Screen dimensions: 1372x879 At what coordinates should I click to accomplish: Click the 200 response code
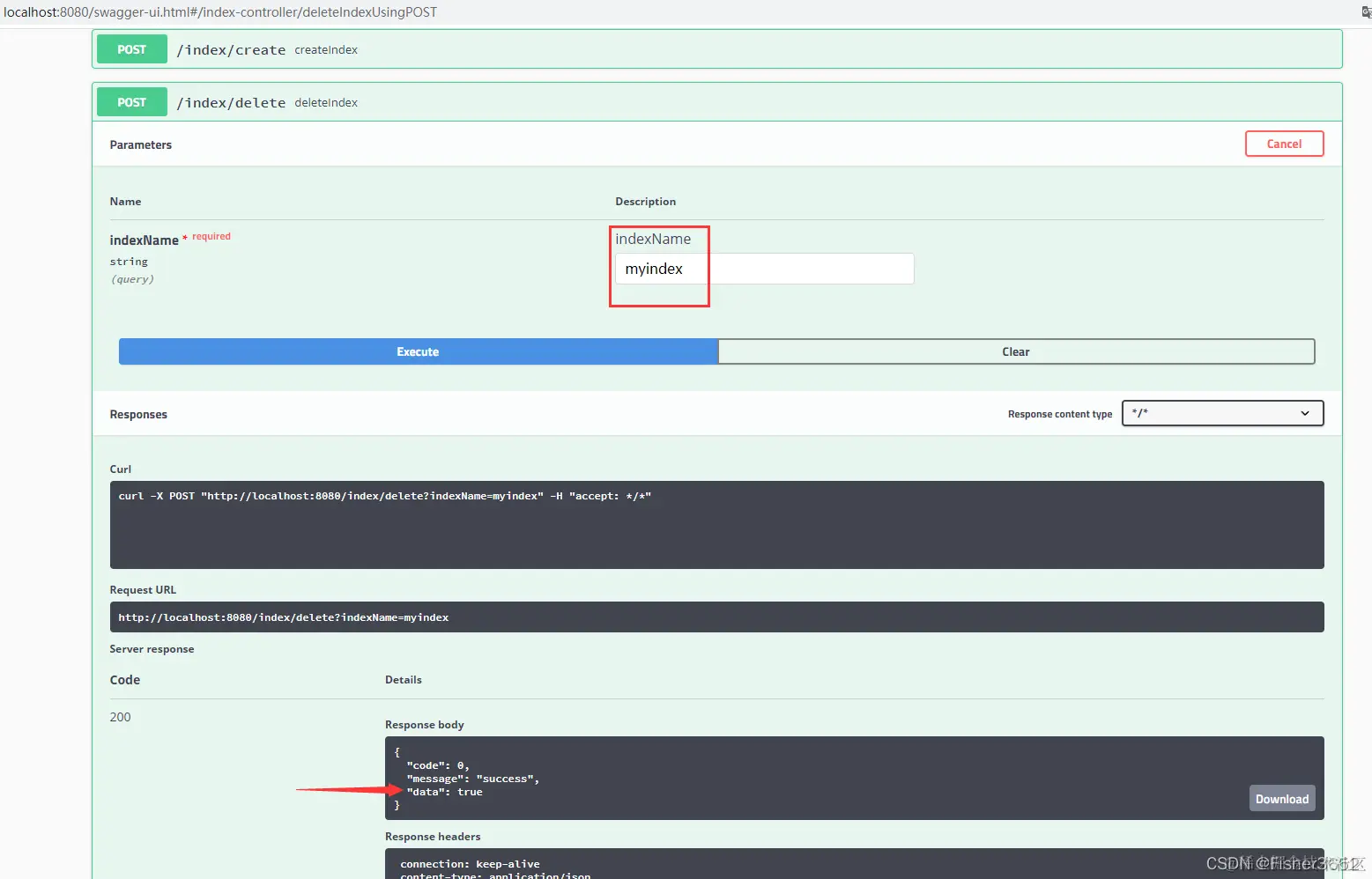click(120, 717)
